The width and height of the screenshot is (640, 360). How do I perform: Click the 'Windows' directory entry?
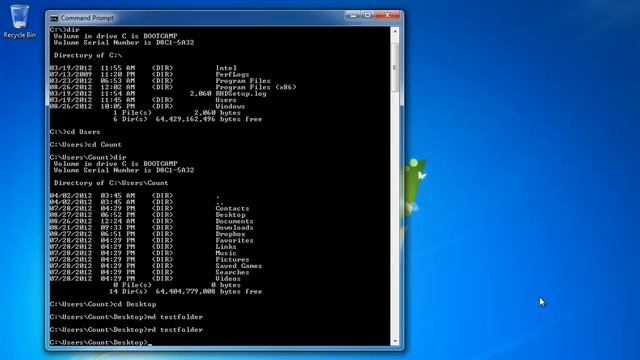tap(230, 107)
